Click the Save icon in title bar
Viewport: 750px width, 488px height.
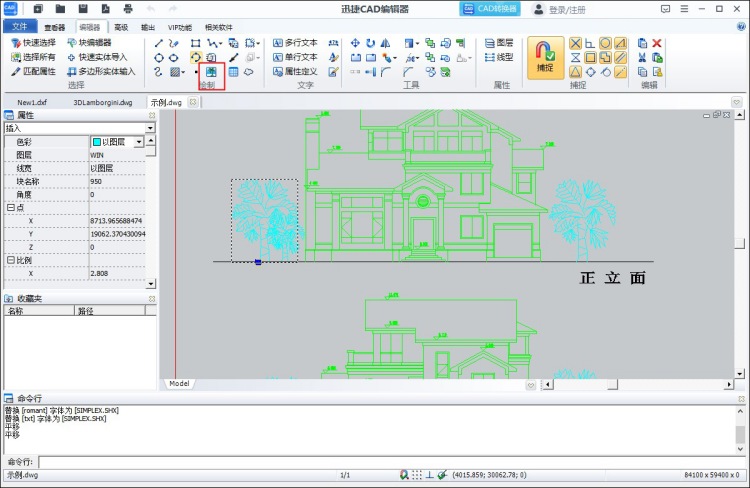click(83, 9)
